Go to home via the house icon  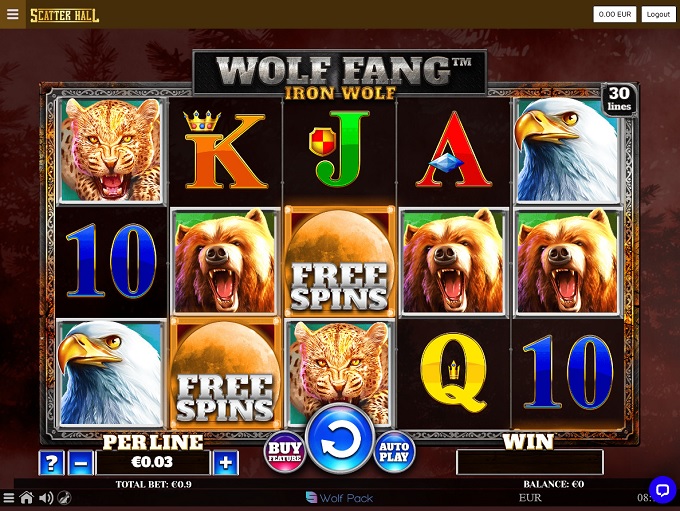click(x=26, y=498)
